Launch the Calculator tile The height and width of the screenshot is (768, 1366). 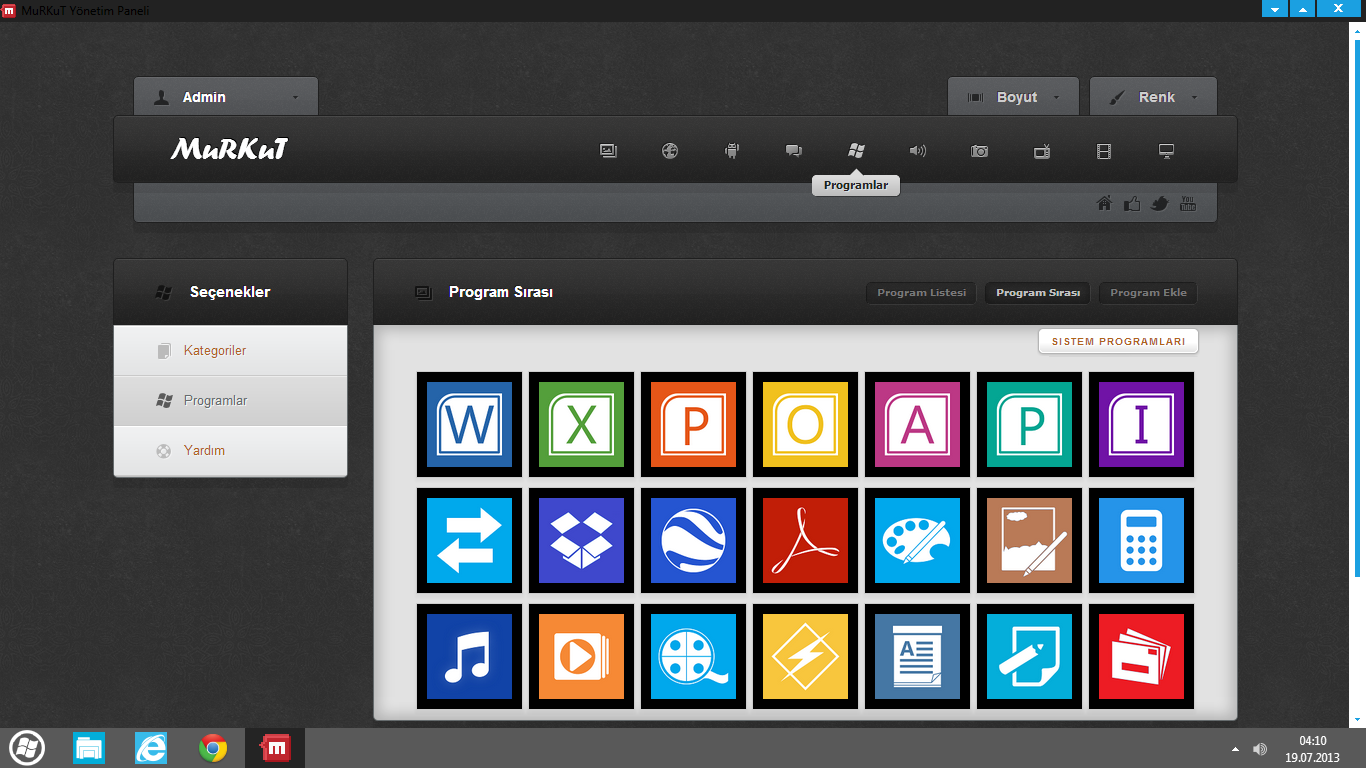click(1141, 541)
